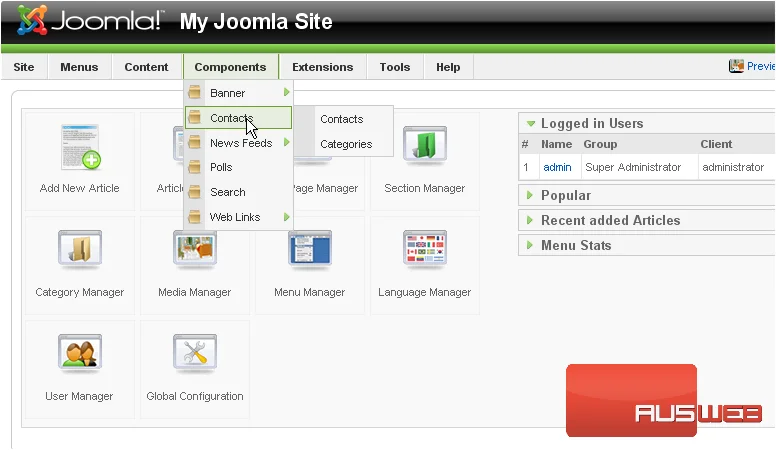Expand the Menu Stats panel
This screenshot has height=450, width=776.
(x=530, y=245)
